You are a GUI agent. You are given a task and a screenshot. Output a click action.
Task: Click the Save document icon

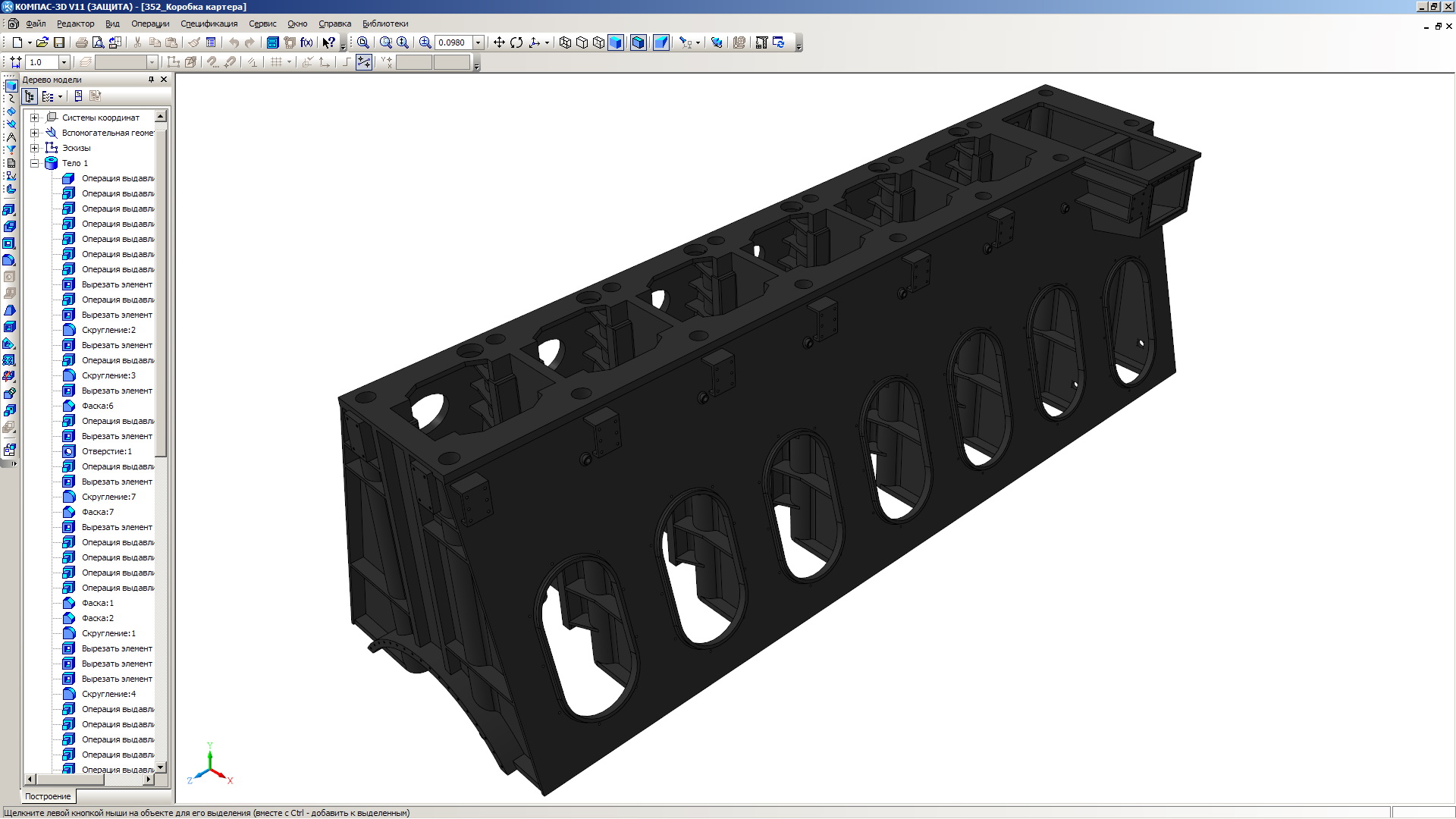pyautogui.click(x=59, y=42)
